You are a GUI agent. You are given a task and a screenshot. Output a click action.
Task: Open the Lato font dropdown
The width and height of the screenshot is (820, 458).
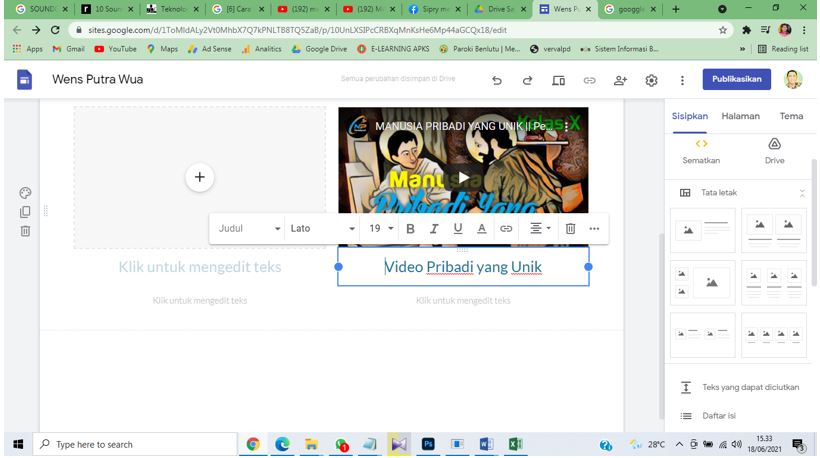point(322,229)
